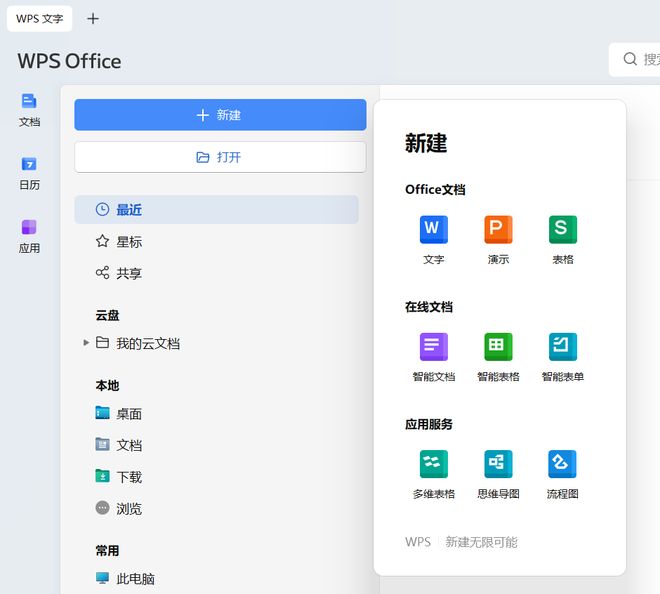Open the local 文档 documents folder

(x=119, y=445)
